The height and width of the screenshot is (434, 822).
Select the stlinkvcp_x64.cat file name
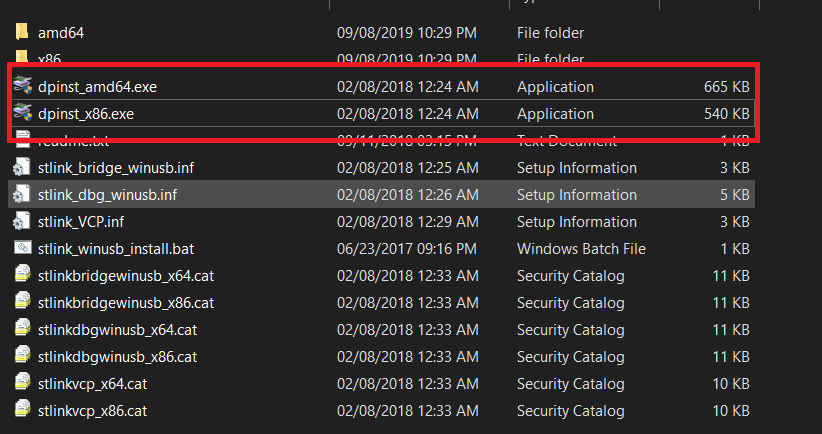pos(94,384)
